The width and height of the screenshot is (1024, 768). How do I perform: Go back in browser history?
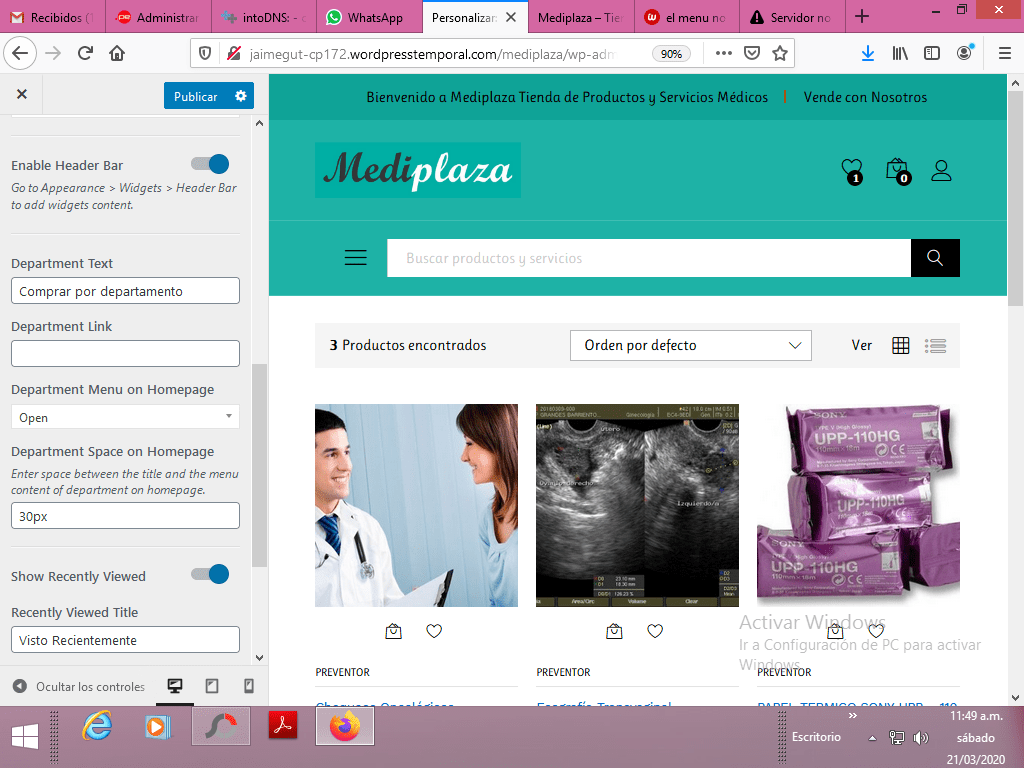(x=20, y=53)
